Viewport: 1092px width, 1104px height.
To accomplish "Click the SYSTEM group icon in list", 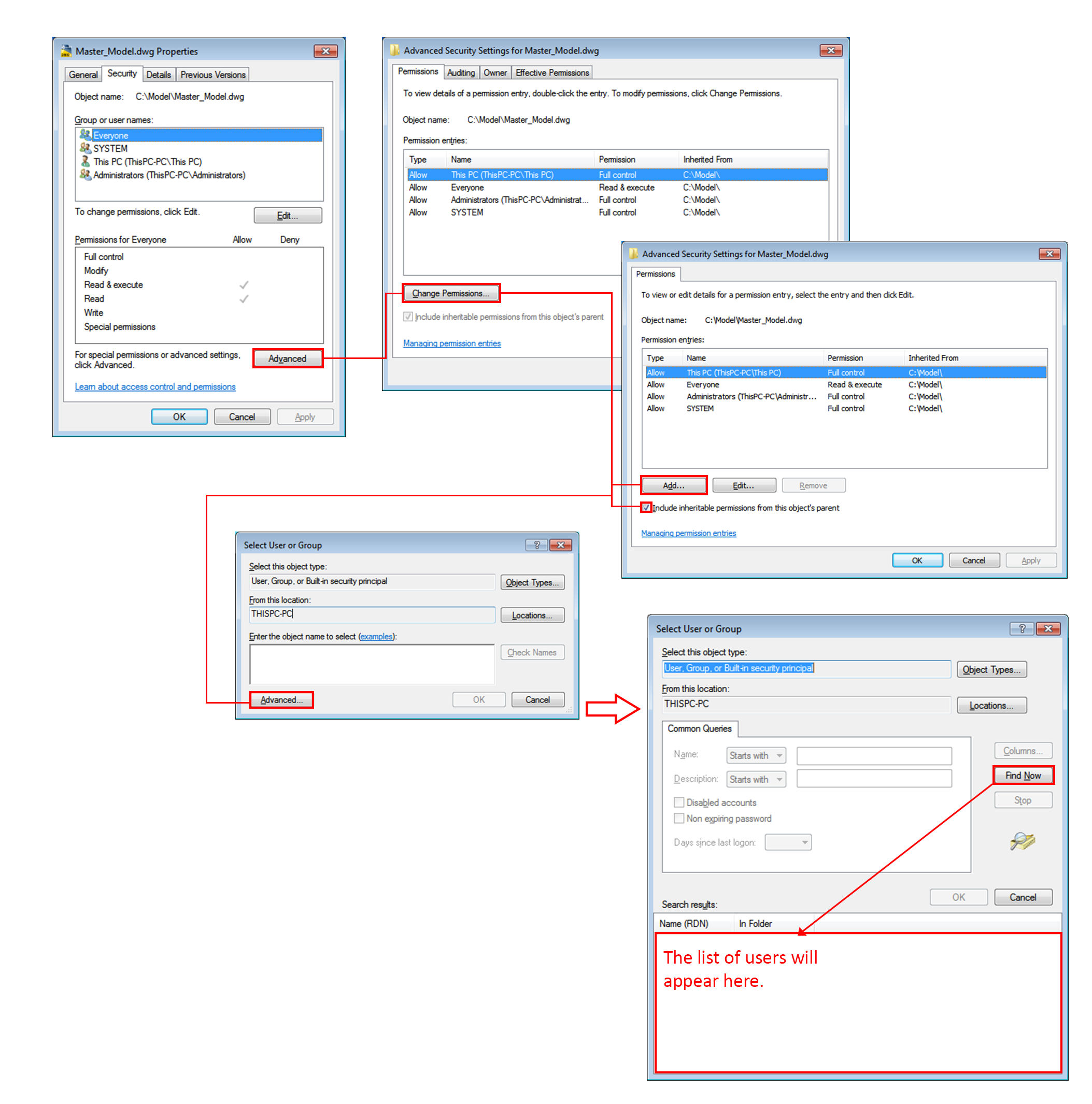I will [x=85, y=148].
